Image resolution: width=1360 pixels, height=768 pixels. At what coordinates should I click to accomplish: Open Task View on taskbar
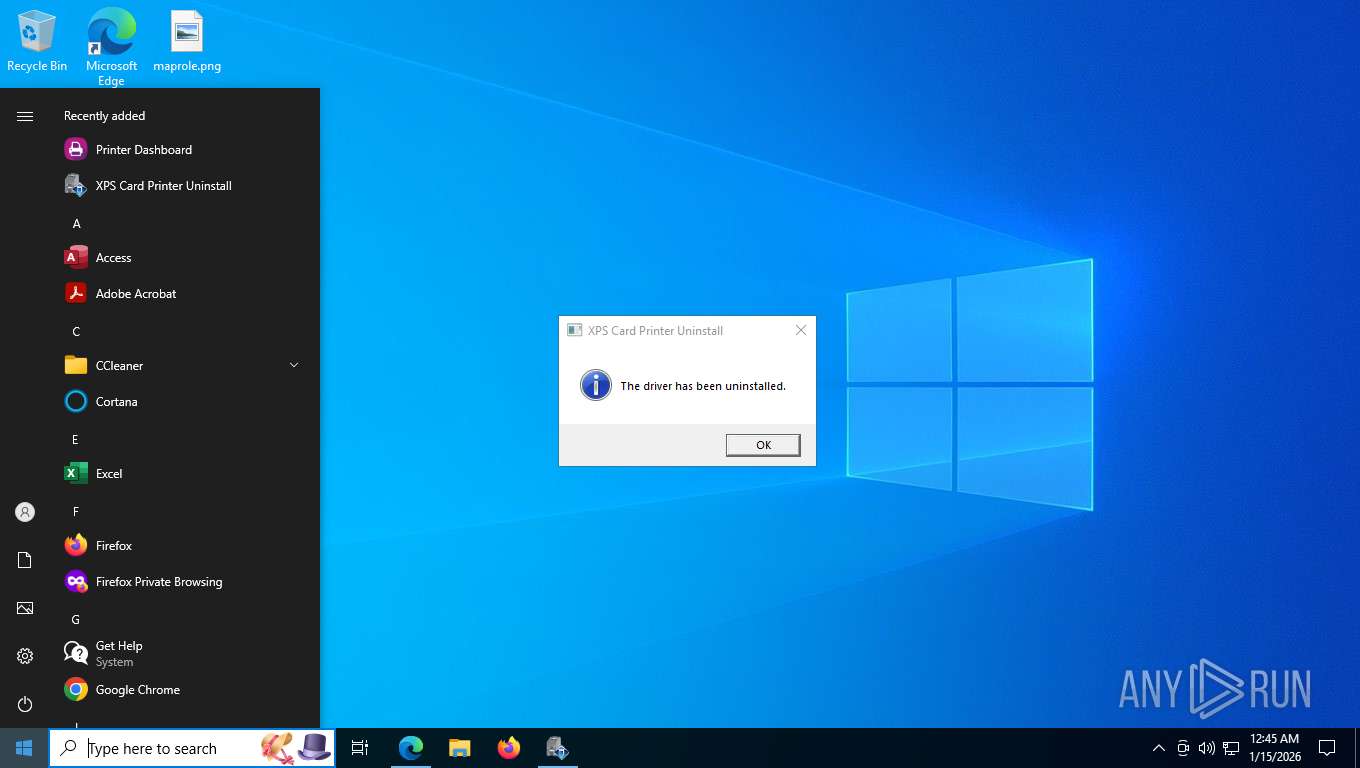tap(360, 748)
